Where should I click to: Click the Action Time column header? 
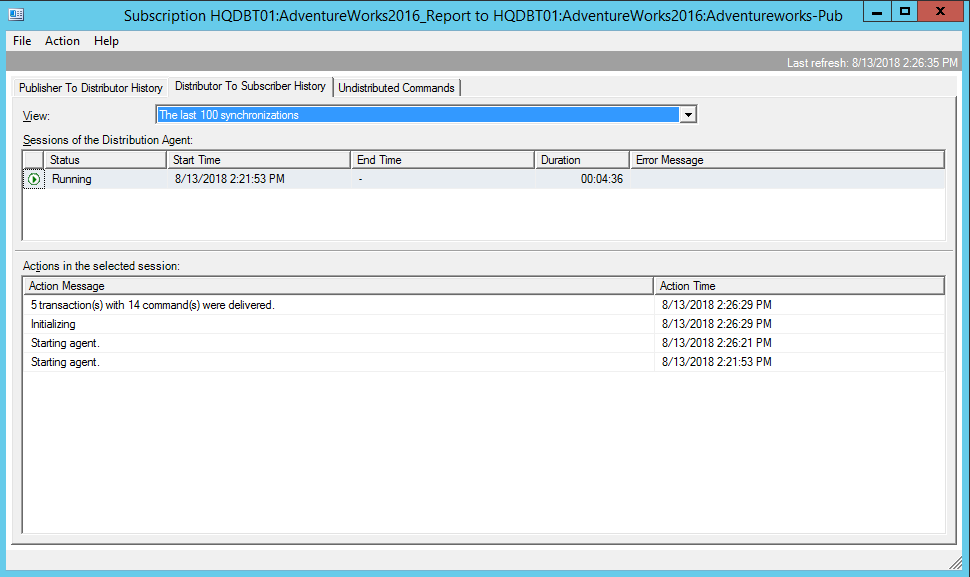[798, 286]
